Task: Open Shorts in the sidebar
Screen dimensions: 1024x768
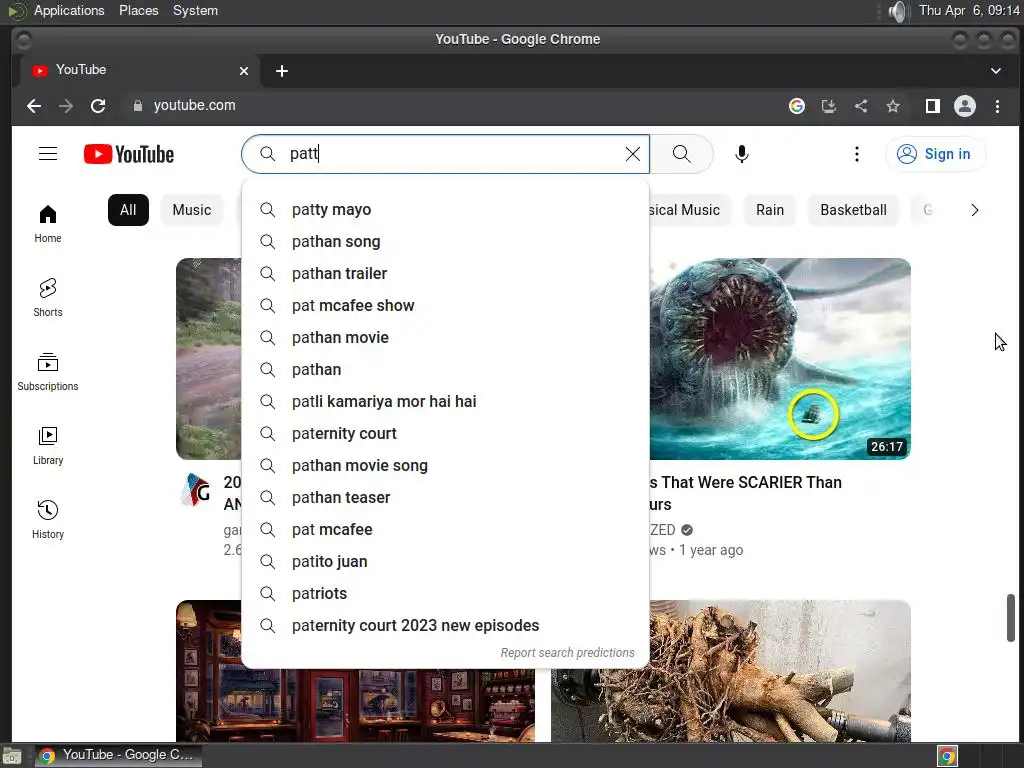Action: 48,297
